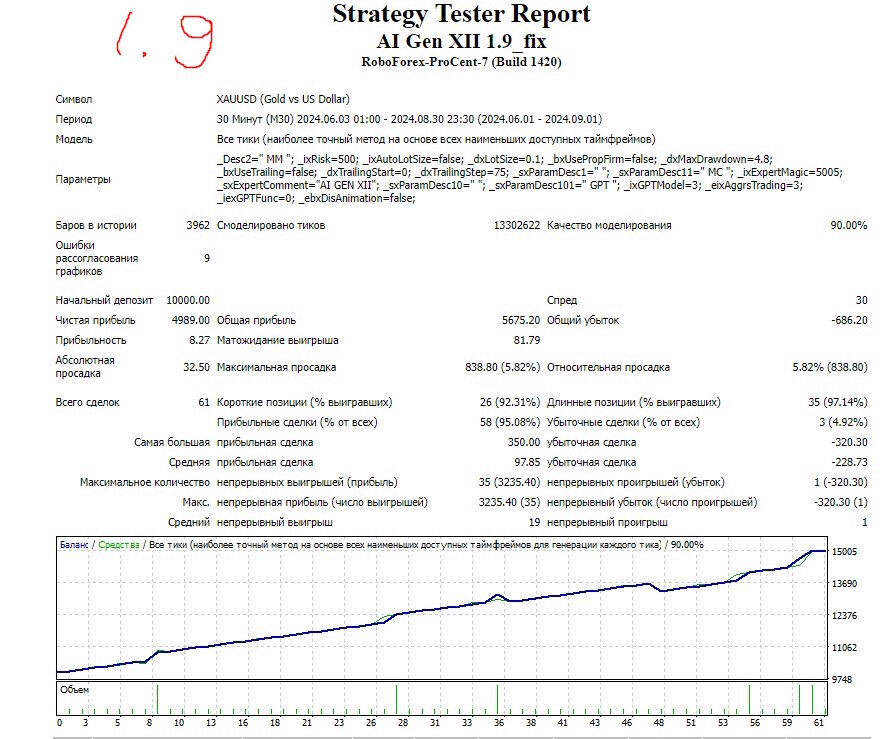Click the 'Матожидание выигрыша' label
This screenshot has height=739, width=884.
click(277, 340)
